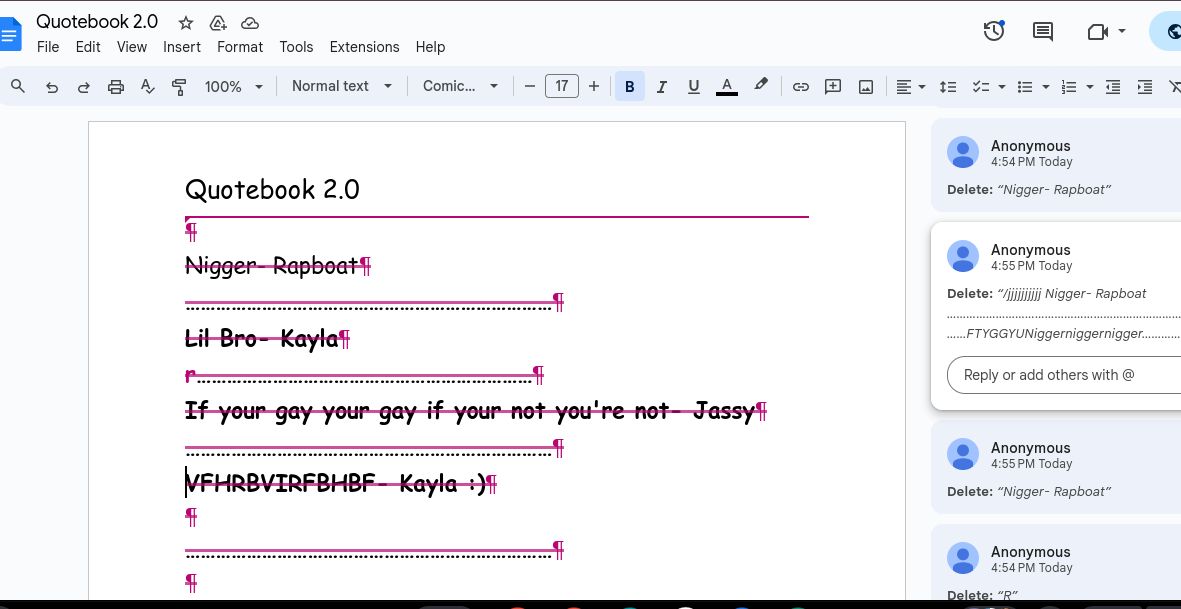Decrease font size with minus button
1181x609 pixels.
pos(530,87)
